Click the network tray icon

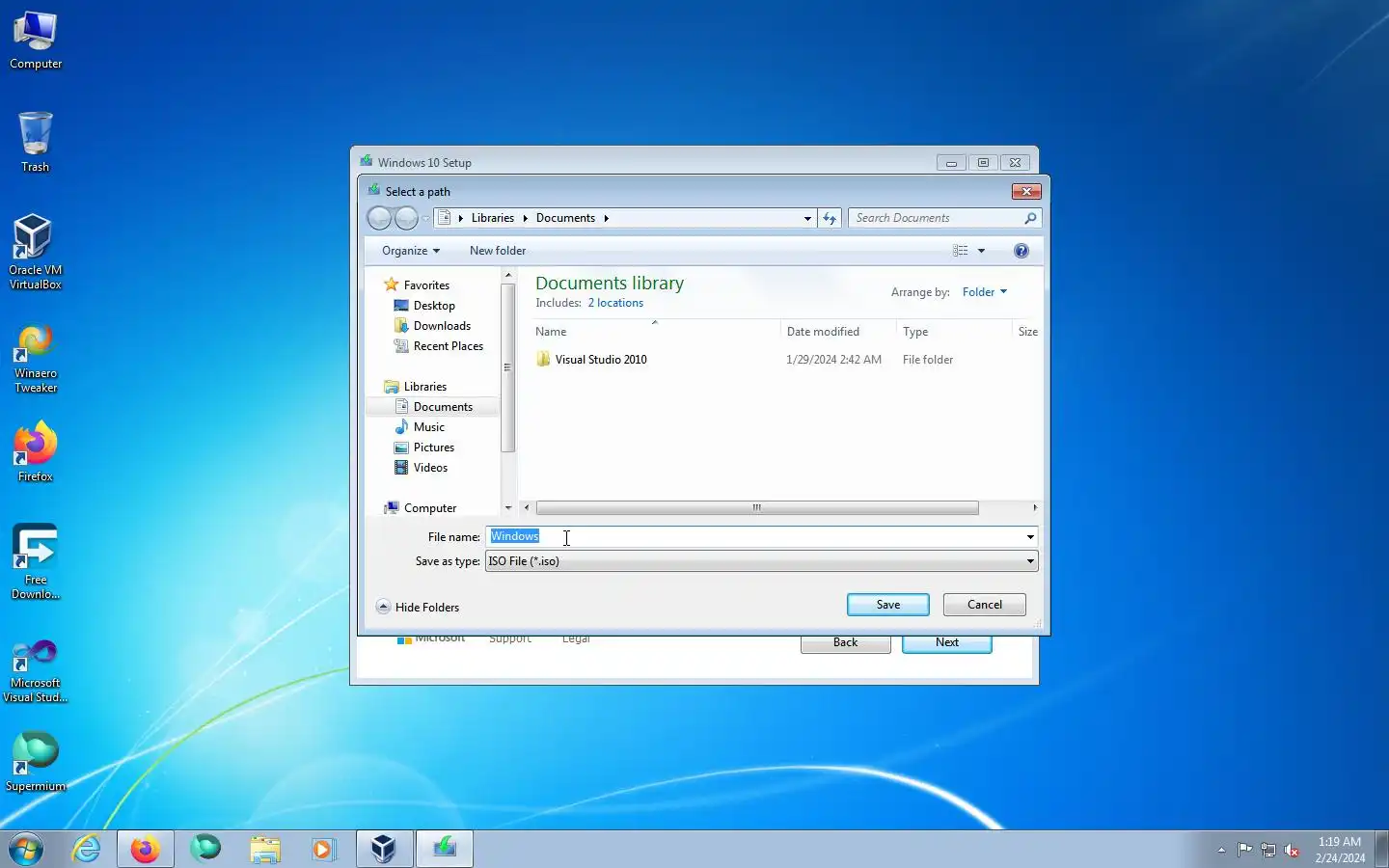[1268, 850]
